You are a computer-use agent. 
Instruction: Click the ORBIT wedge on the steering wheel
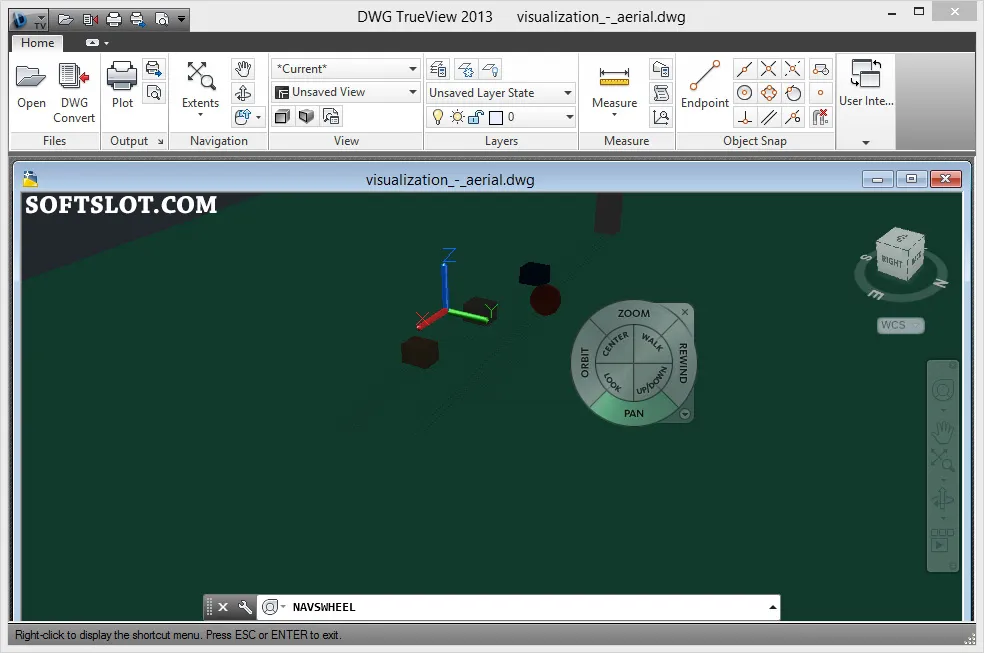585,363
